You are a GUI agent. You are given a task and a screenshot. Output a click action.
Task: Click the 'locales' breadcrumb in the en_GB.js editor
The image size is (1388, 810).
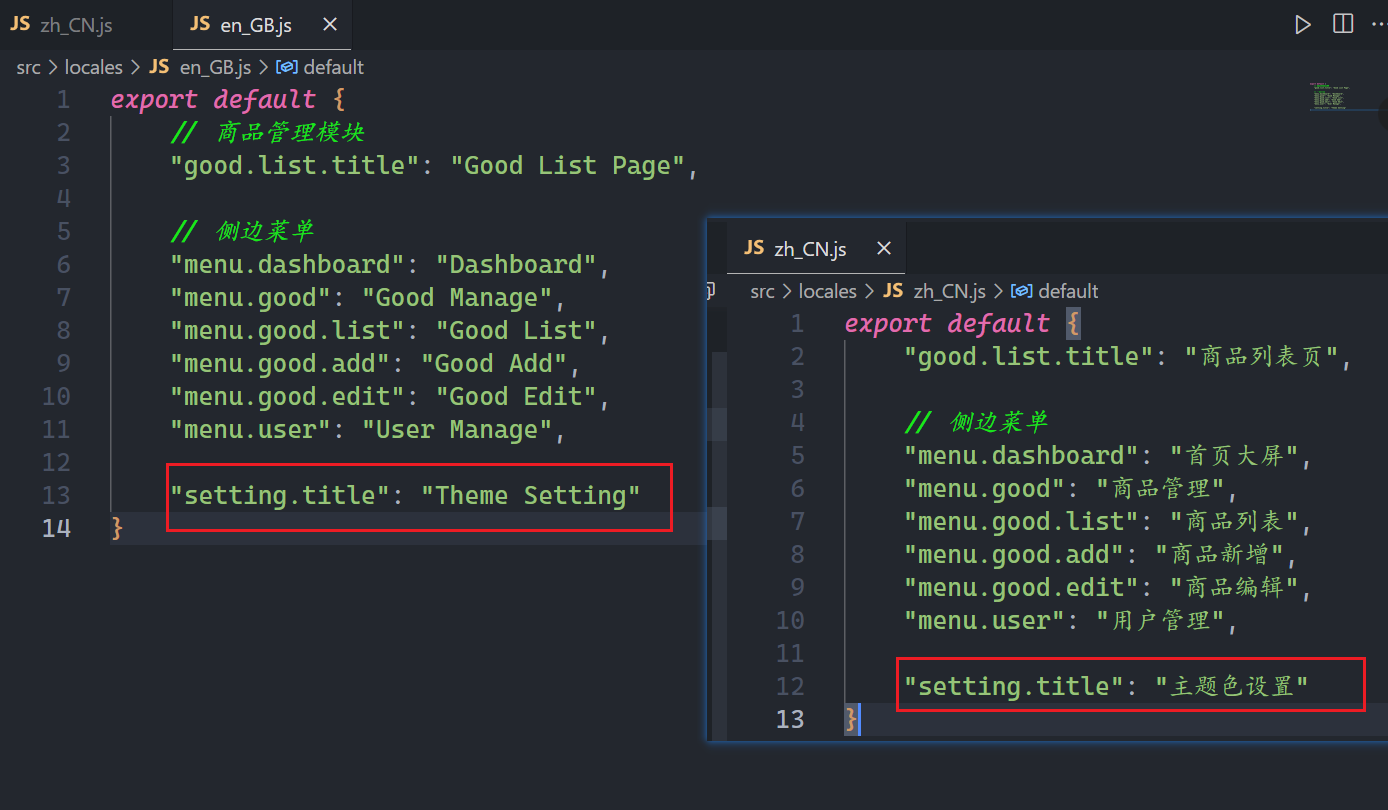[93, 67]
